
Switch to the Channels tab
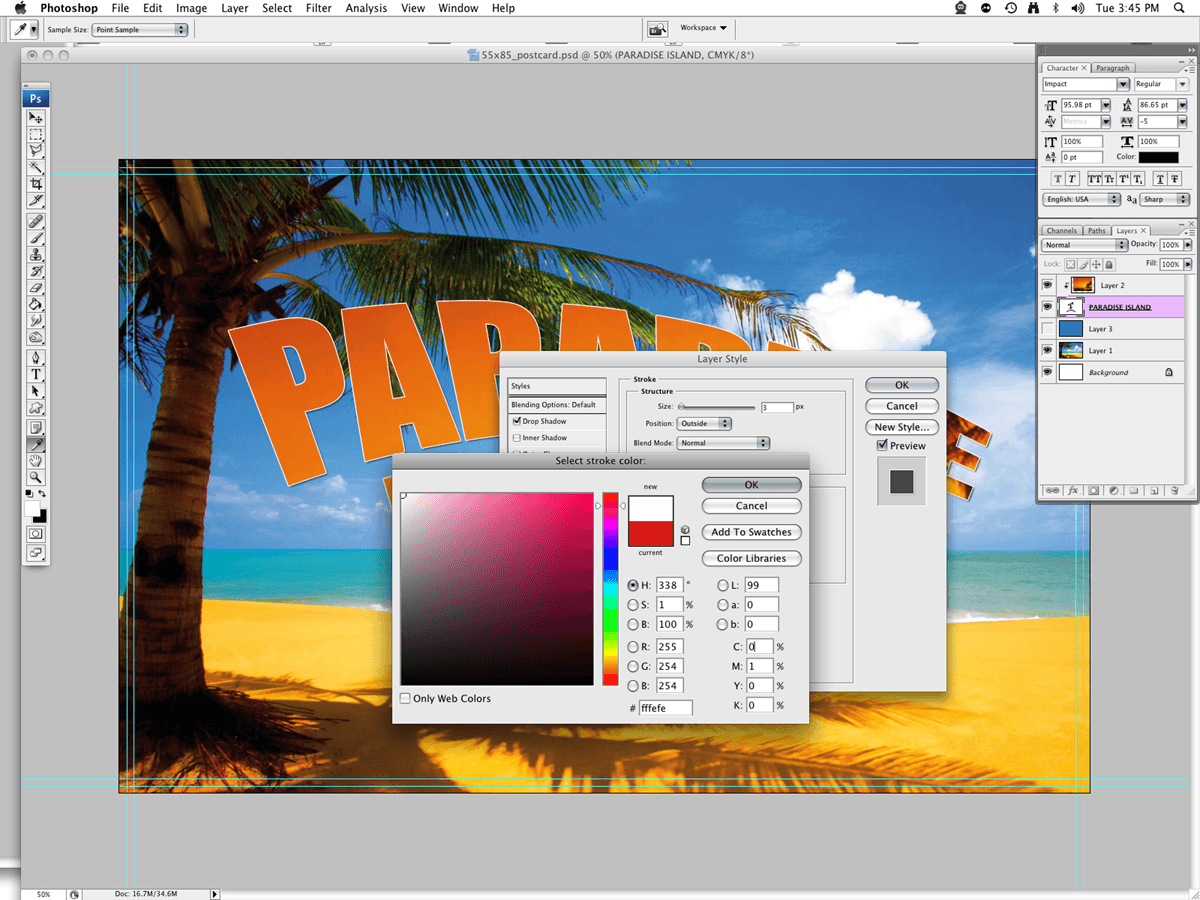click(1061, 231)
